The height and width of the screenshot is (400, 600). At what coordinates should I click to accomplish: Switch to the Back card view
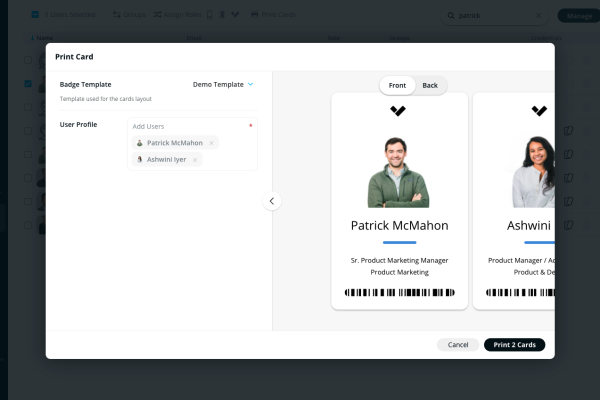430,85
